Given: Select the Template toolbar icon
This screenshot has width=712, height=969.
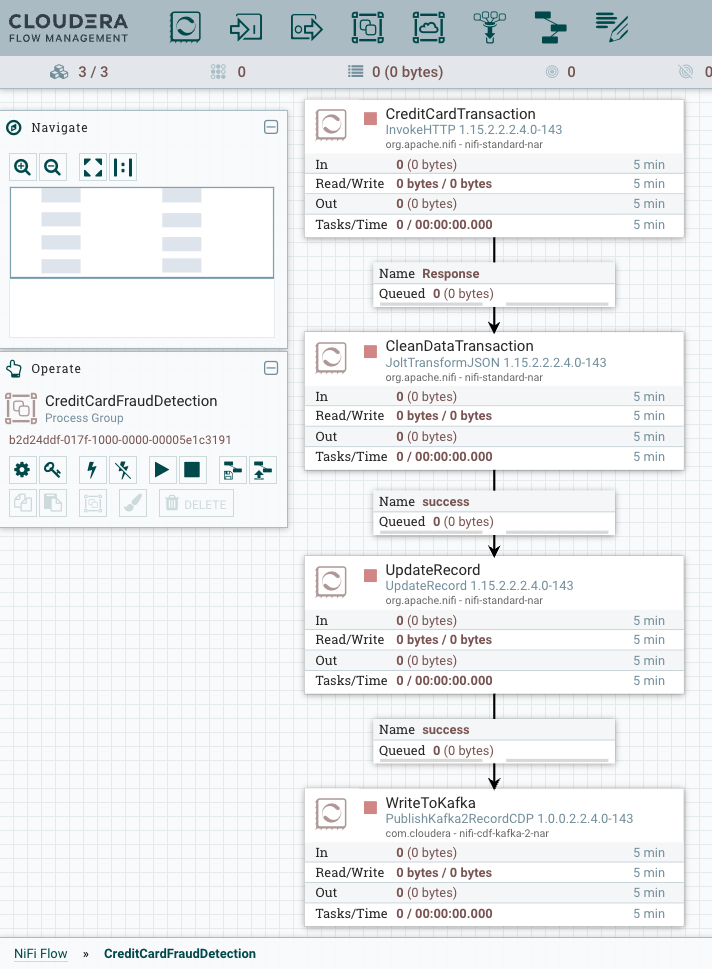Looking at the screenshot, I should pos(550,28).
